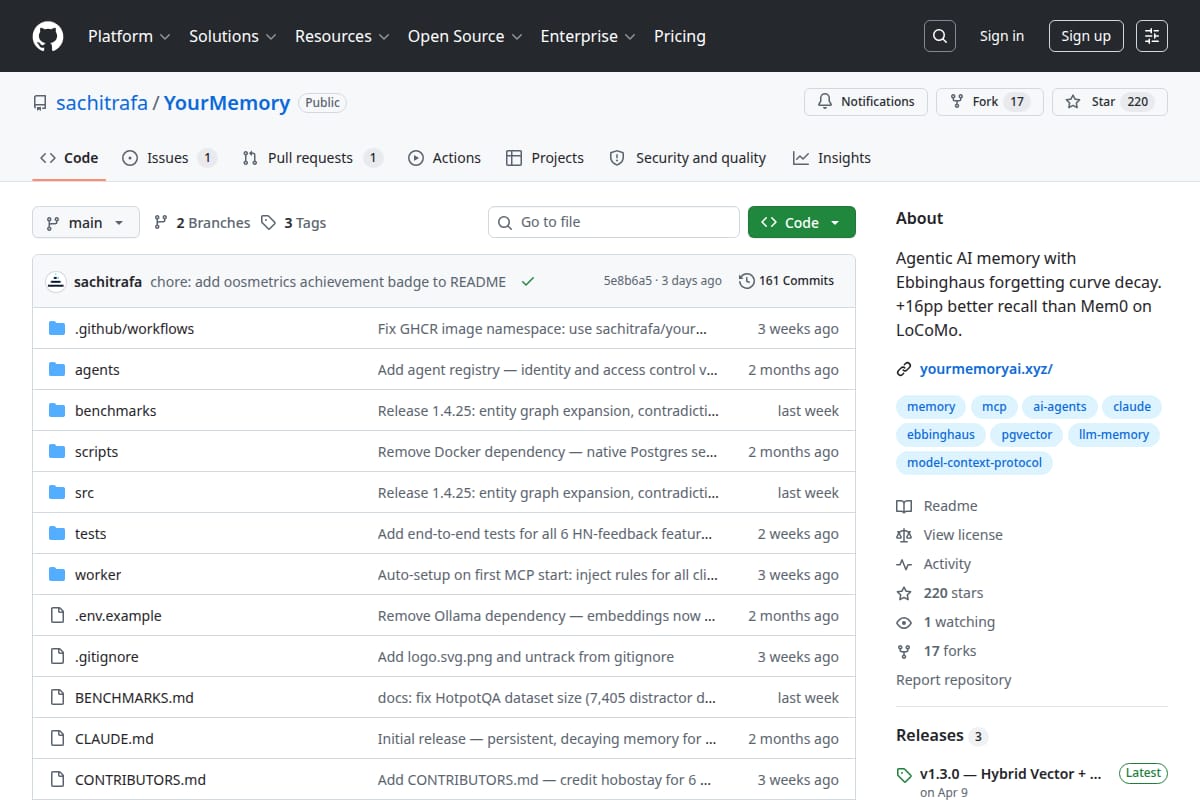
Task: Click the .github/workflows folder icon
Action: (x=57, y=329)
